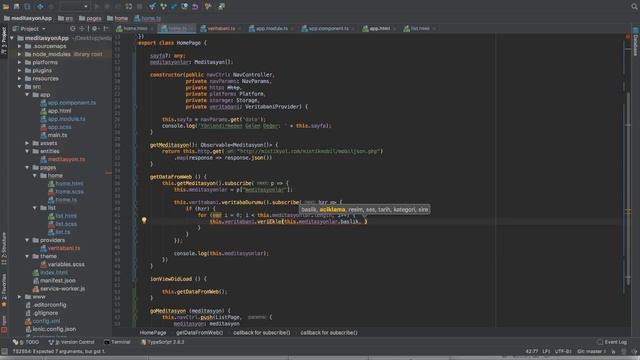Click the VCS Commit icon
The image size is (640, 360).
tap(163, 7)
